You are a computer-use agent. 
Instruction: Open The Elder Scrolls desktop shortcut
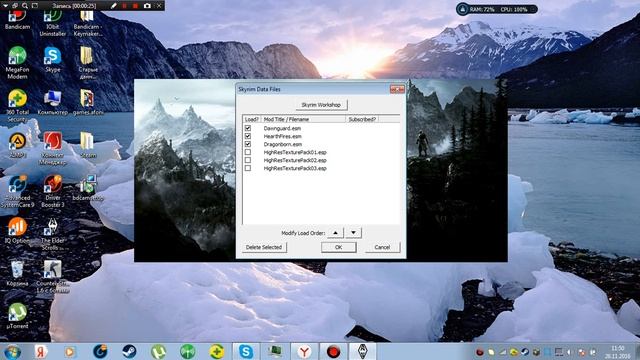pyautogui.click(x=53, y=234)
